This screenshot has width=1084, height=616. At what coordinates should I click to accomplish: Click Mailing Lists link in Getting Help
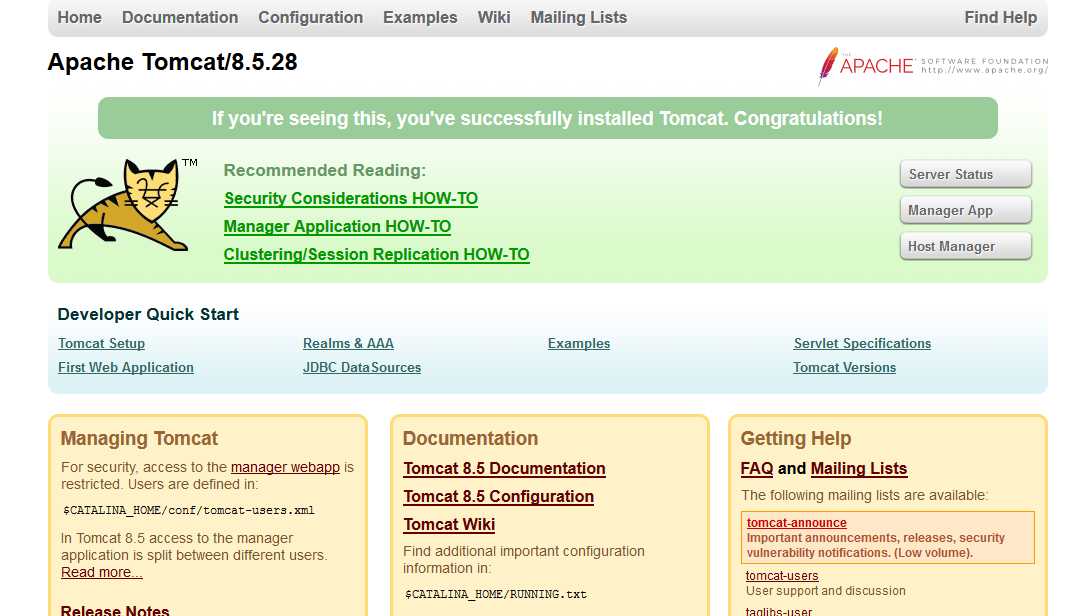[x=859, y=469]
